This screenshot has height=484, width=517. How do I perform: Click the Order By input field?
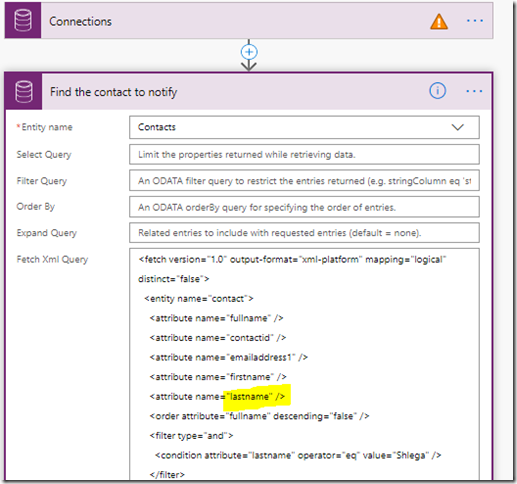point(304,207)
